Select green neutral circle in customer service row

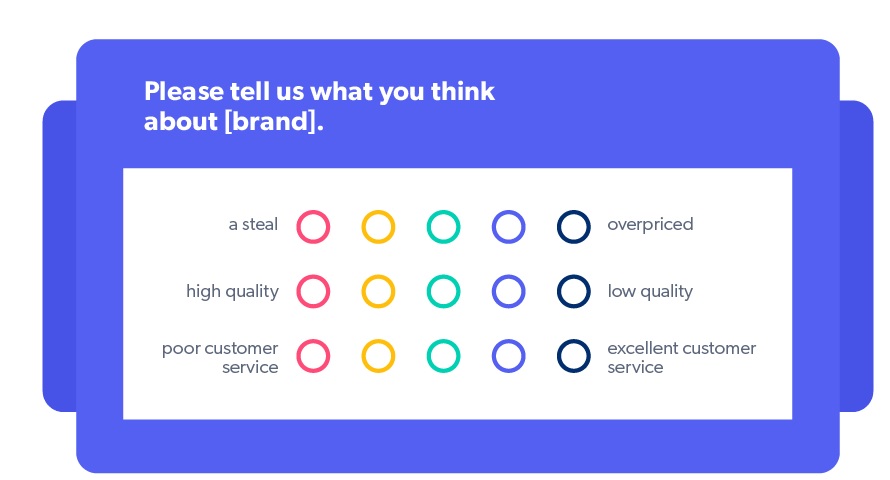click(443, 356)
